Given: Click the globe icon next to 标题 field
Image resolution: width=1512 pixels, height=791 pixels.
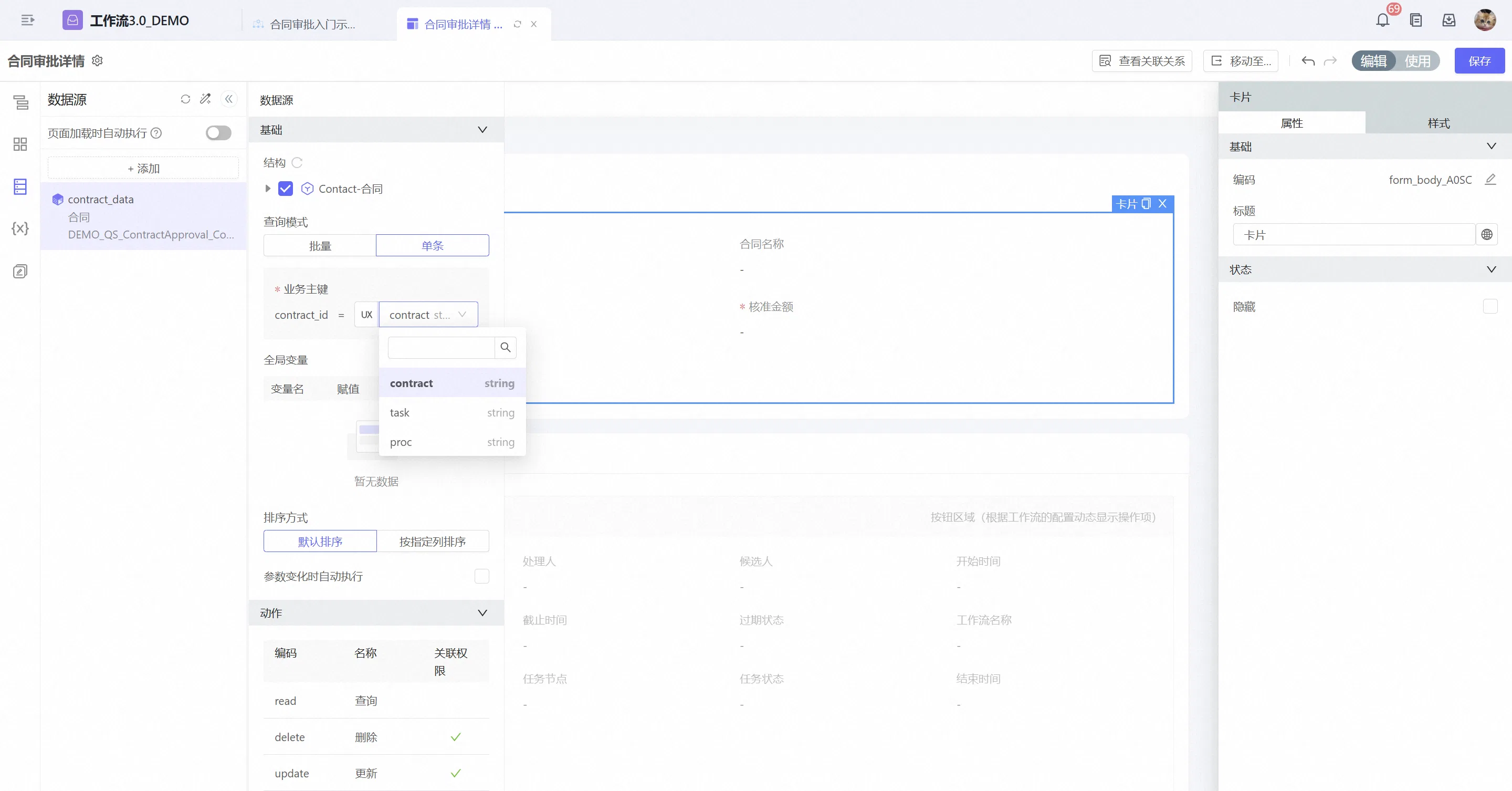Looking at the screenshot, I should click(1487, 235).
